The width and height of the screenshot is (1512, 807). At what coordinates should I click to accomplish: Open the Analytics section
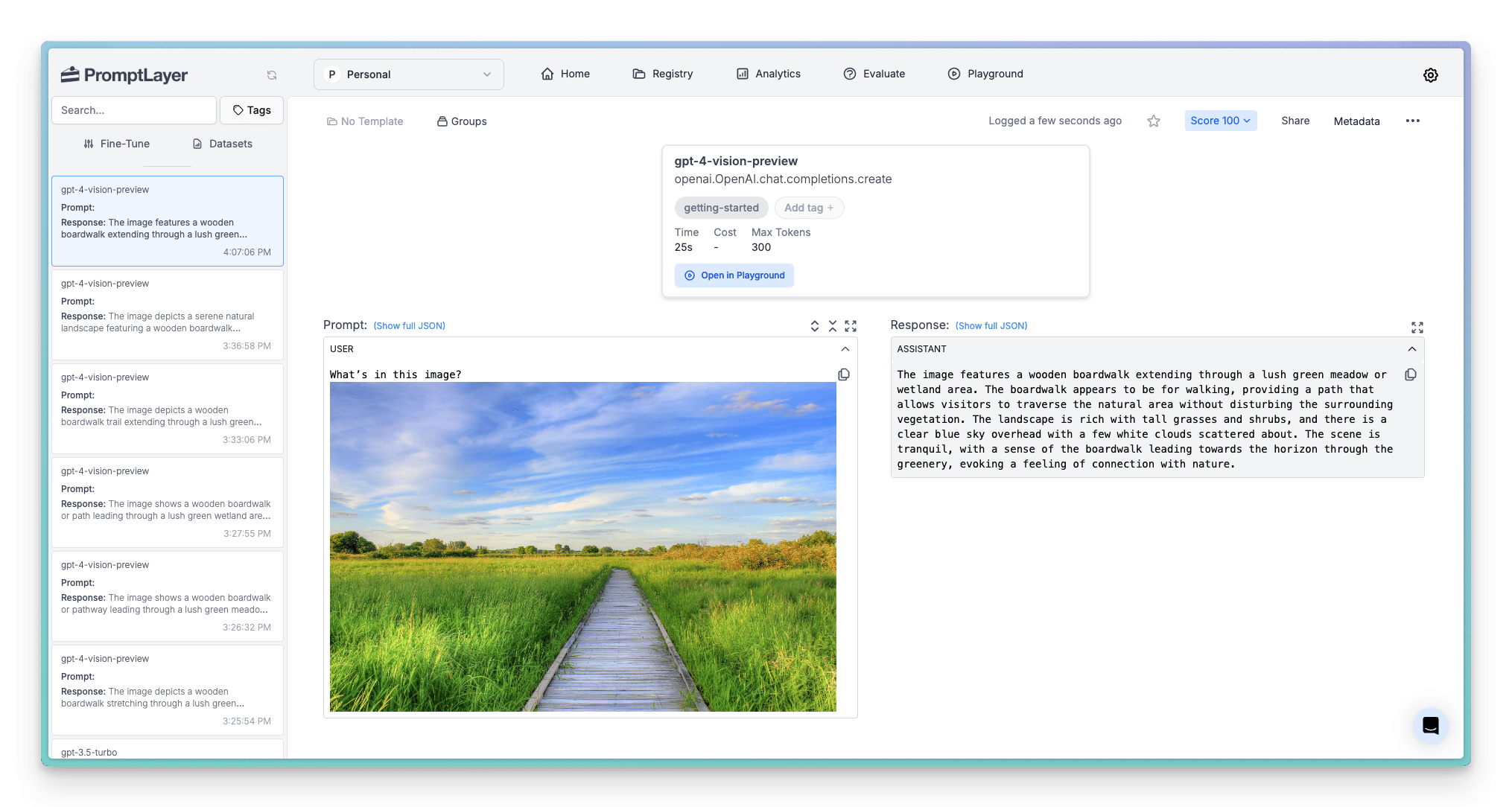tap(769, 74)
